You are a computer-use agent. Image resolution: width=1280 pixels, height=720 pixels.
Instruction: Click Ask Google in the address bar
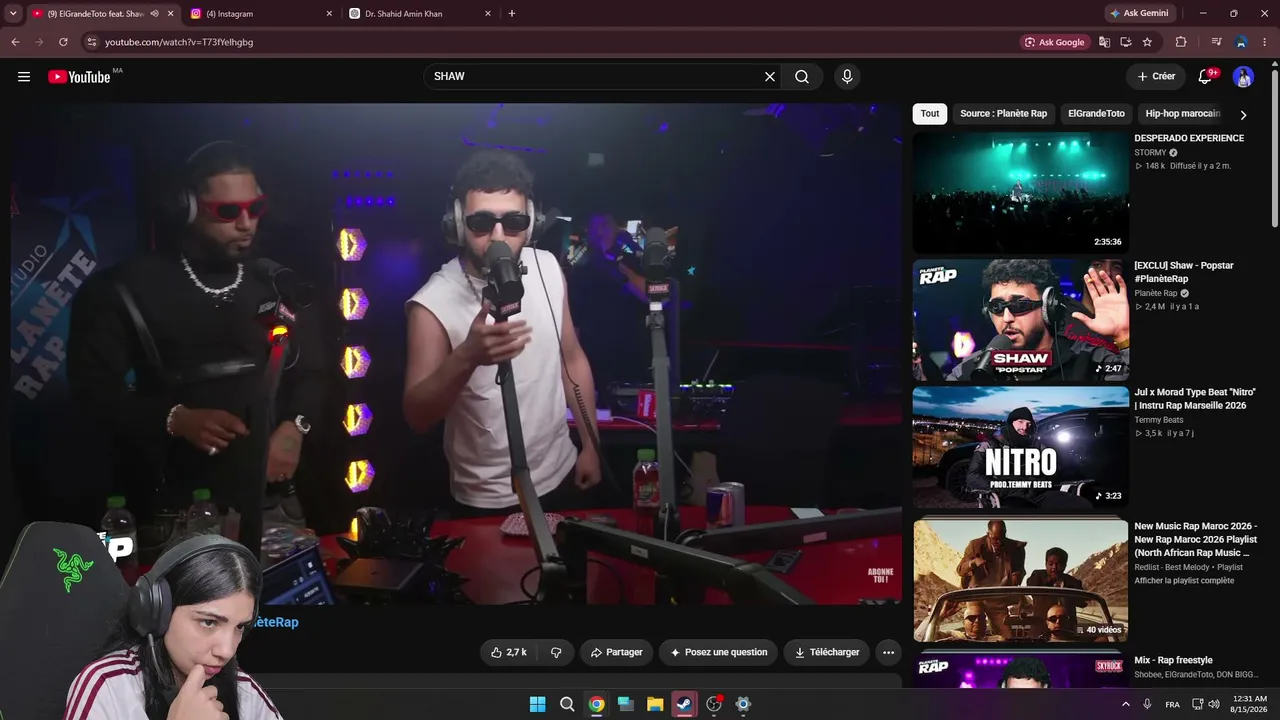1054,42
